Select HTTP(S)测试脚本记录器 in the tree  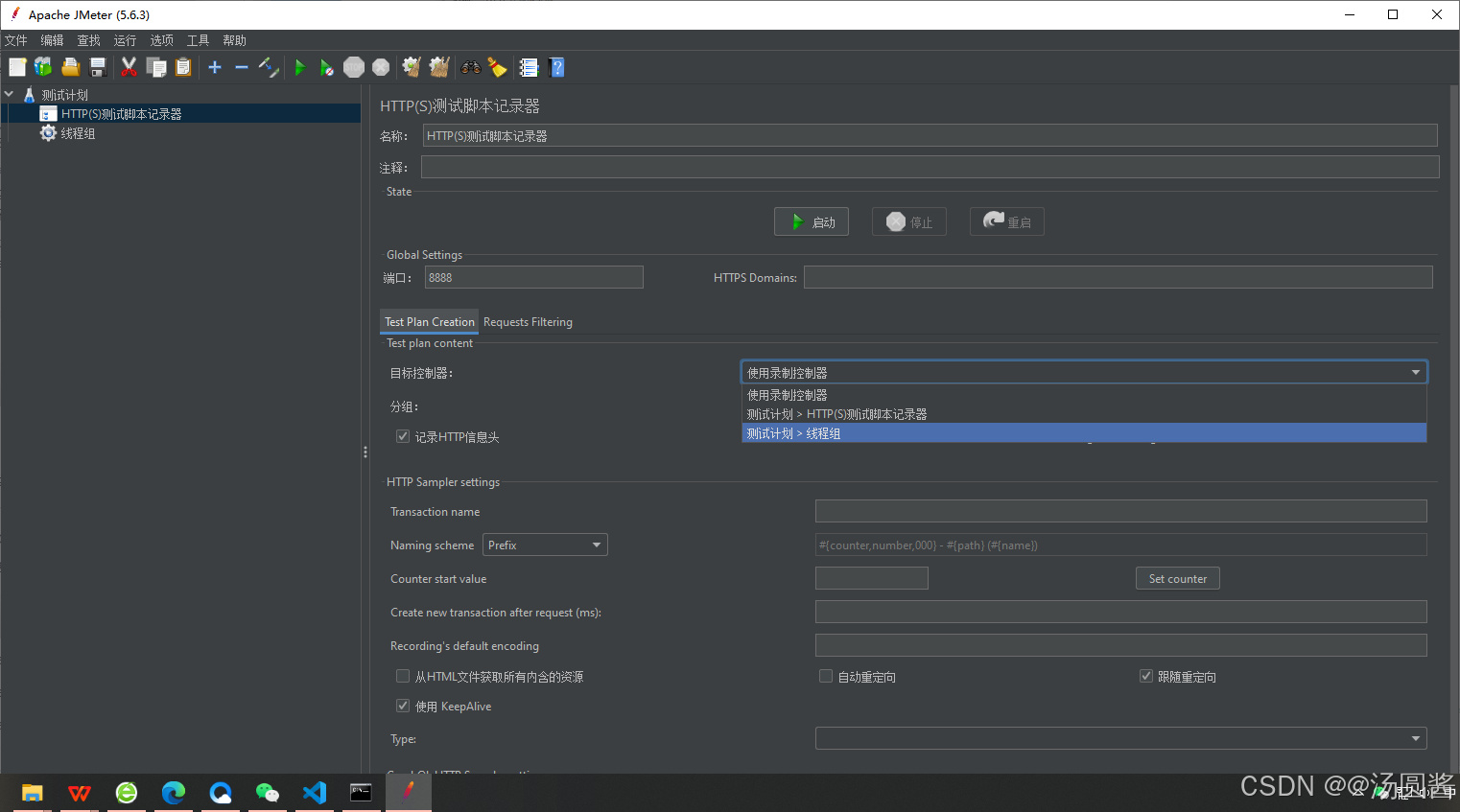(x=121, y=114)
